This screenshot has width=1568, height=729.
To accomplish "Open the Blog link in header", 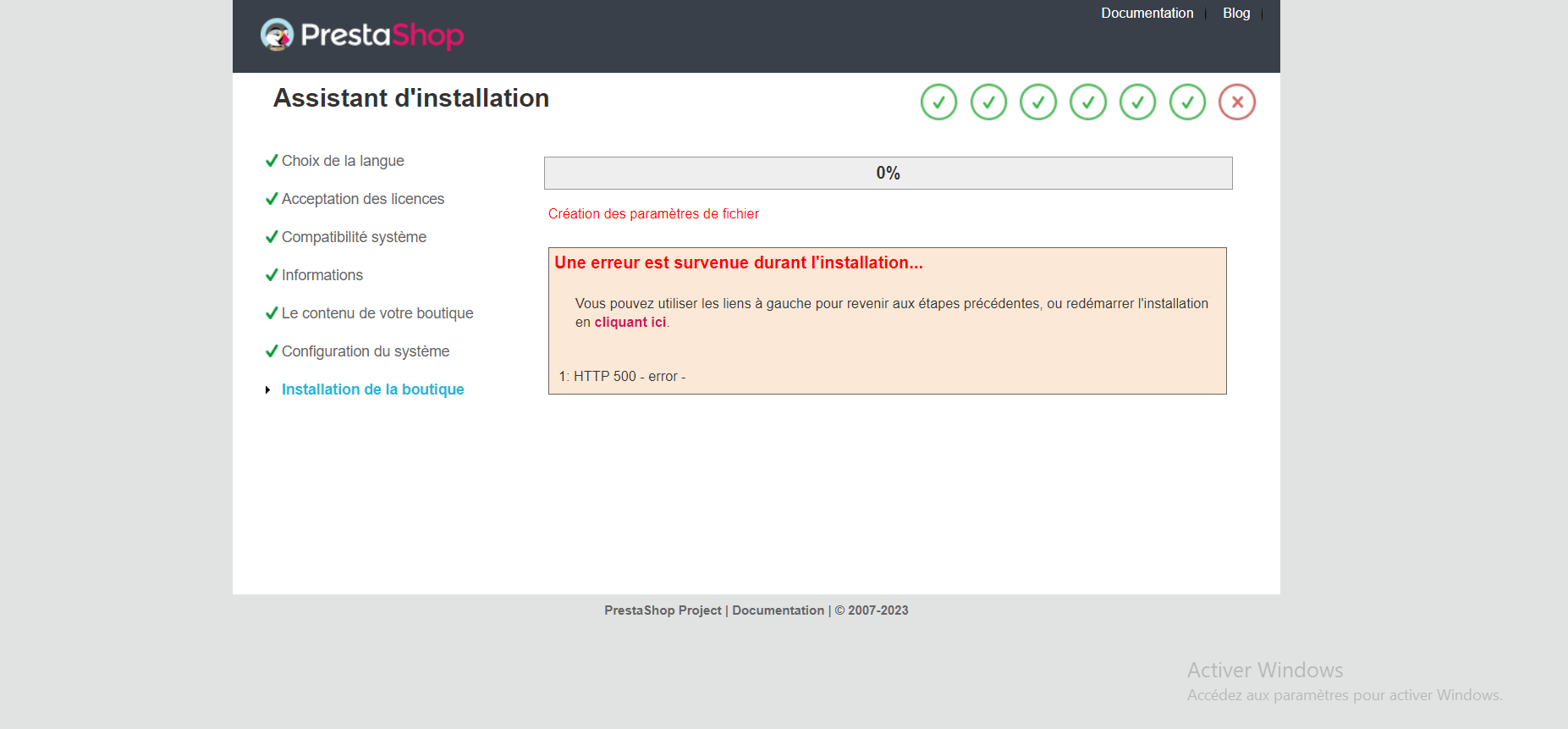I will 1236,14.
